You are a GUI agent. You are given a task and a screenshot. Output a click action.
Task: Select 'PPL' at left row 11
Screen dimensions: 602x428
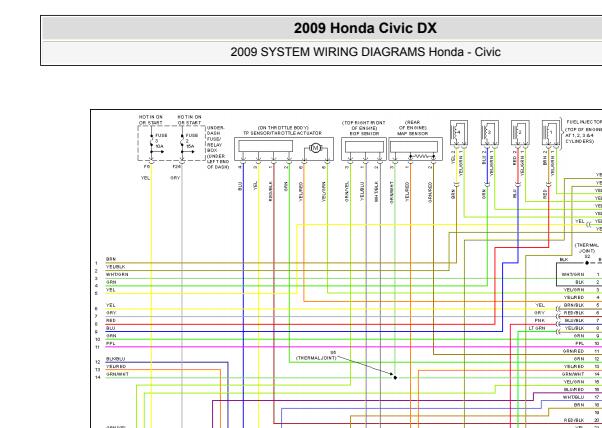click(111, 344)
